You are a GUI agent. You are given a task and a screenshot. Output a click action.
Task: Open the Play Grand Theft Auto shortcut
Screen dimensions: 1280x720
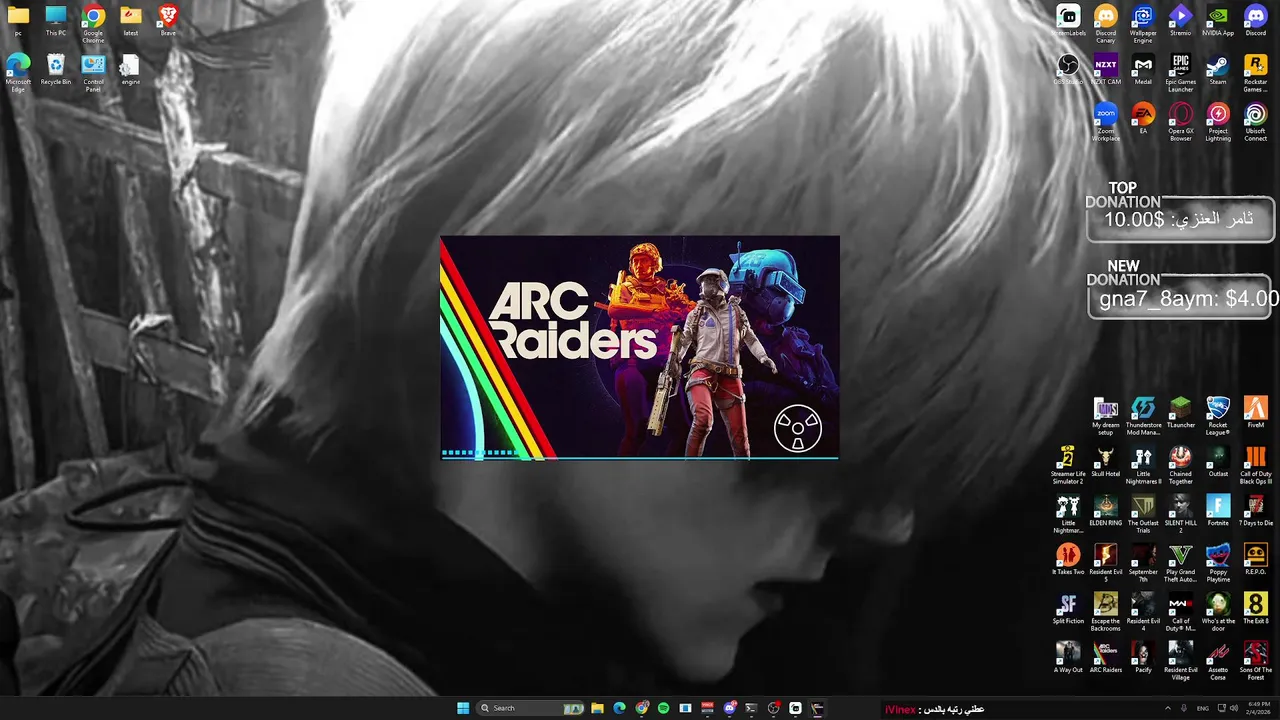[1180, 563]
